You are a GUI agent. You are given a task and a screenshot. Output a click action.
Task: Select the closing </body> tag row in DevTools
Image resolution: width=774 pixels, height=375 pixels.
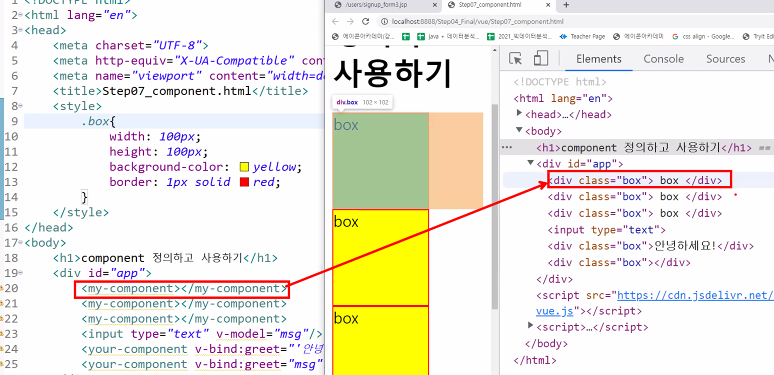(546, 343)
